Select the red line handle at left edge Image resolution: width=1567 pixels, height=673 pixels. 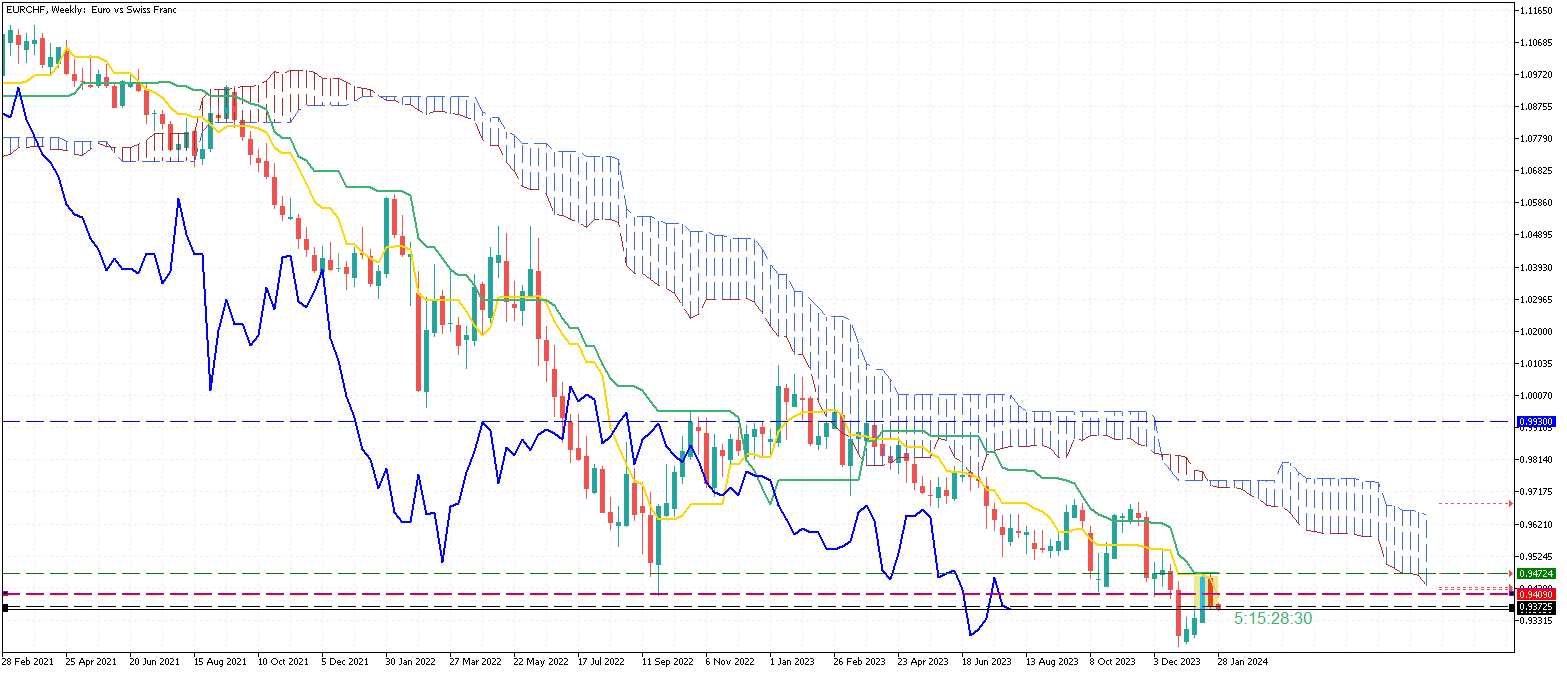point(5,594)
